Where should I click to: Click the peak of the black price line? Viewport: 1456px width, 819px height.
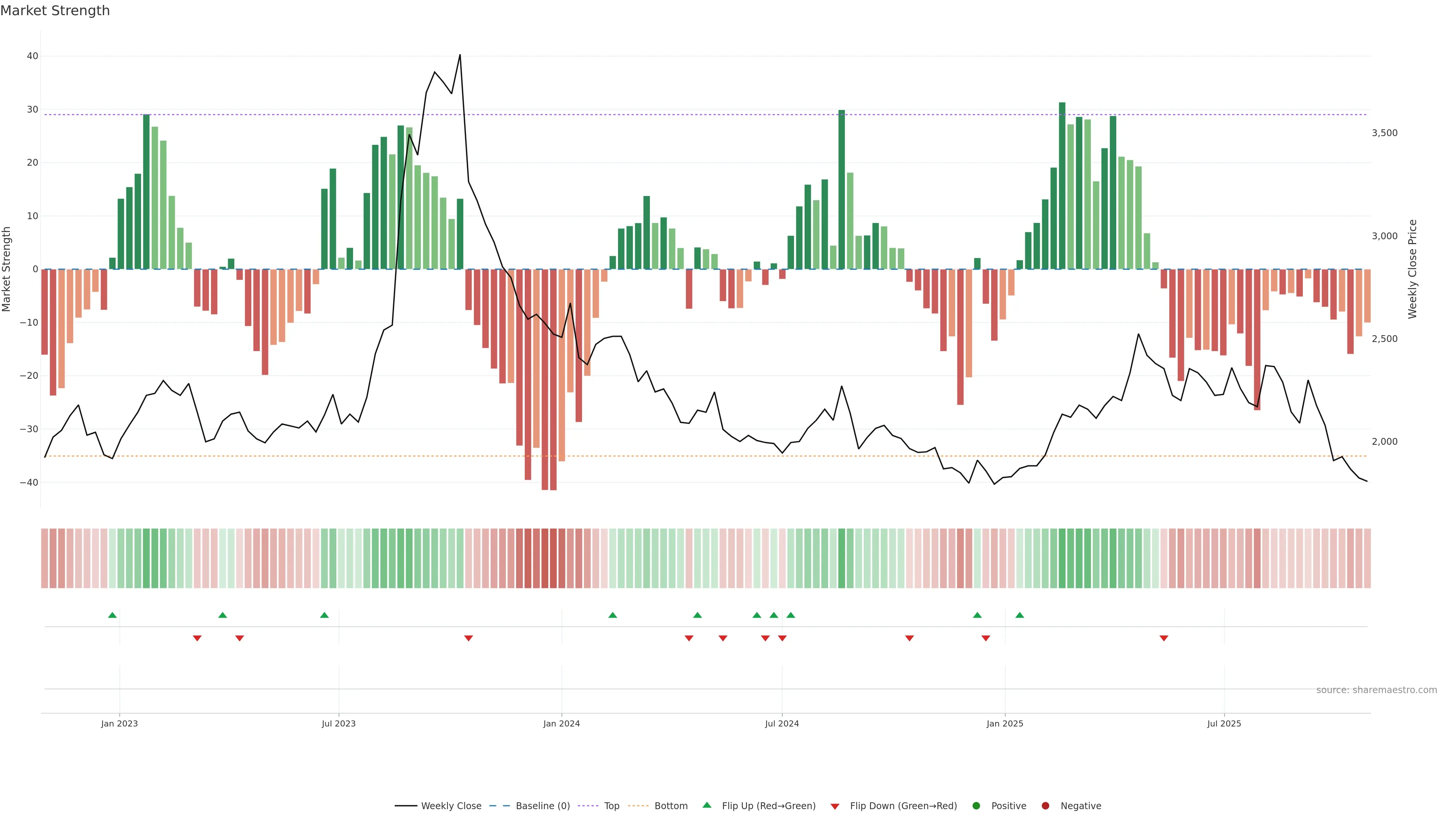(460, 55)
